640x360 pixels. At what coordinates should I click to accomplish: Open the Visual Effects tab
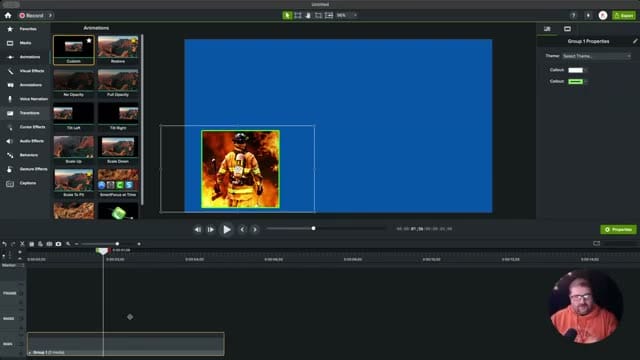(25, 71)
